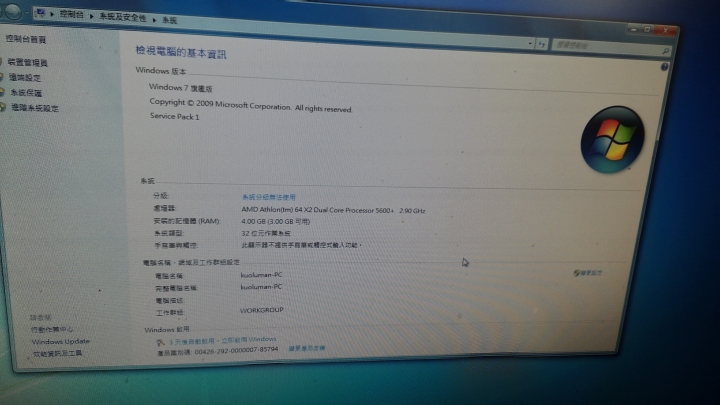This screenshot has height=405, width=720.
Task: Click the 變更設定 link beside computer name
Action: [591, 273]
